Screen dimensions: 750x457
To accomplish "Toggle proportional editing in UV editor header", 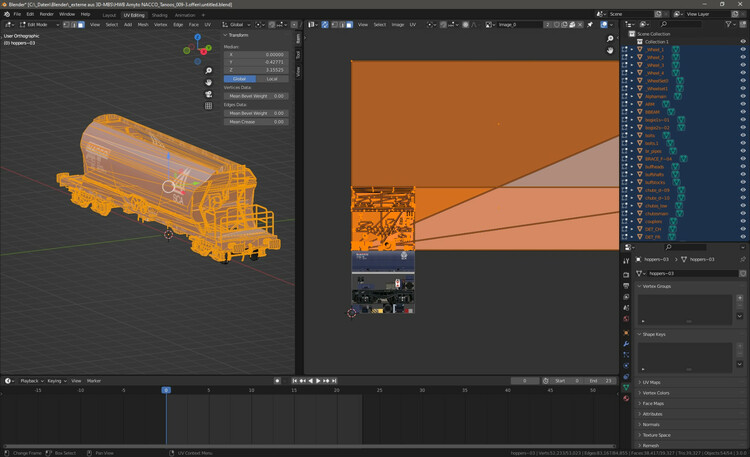I will [465, 24].
